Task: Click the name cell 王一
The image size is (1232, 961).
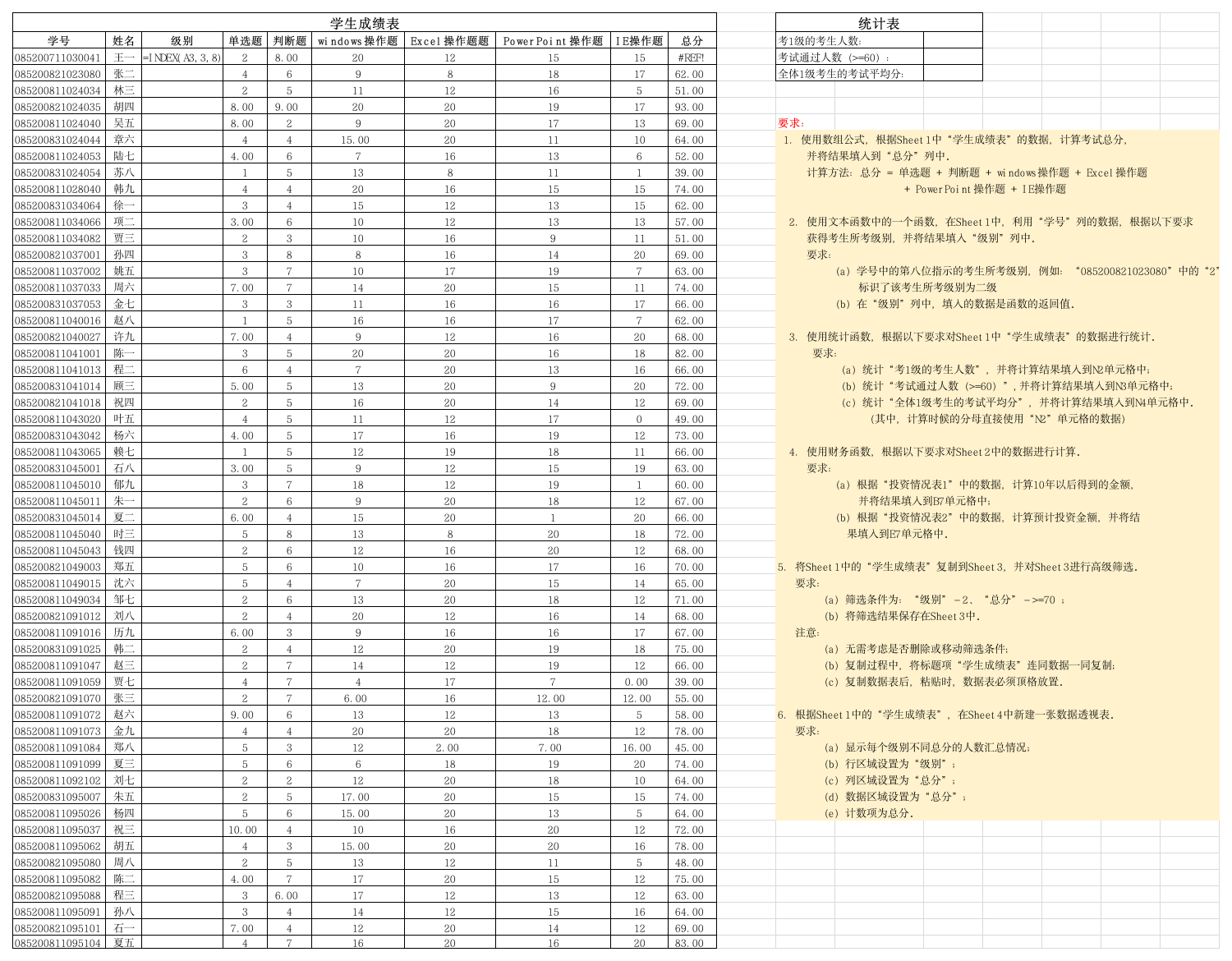Action: pyautogui.click(x=123, y=57)
